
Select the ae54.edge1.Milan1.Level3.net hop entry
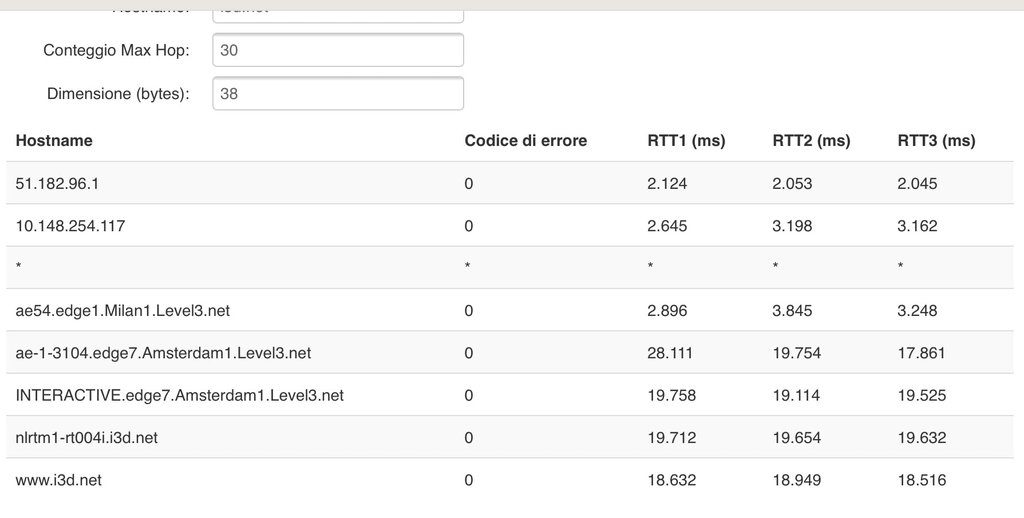tap(122, 311)
